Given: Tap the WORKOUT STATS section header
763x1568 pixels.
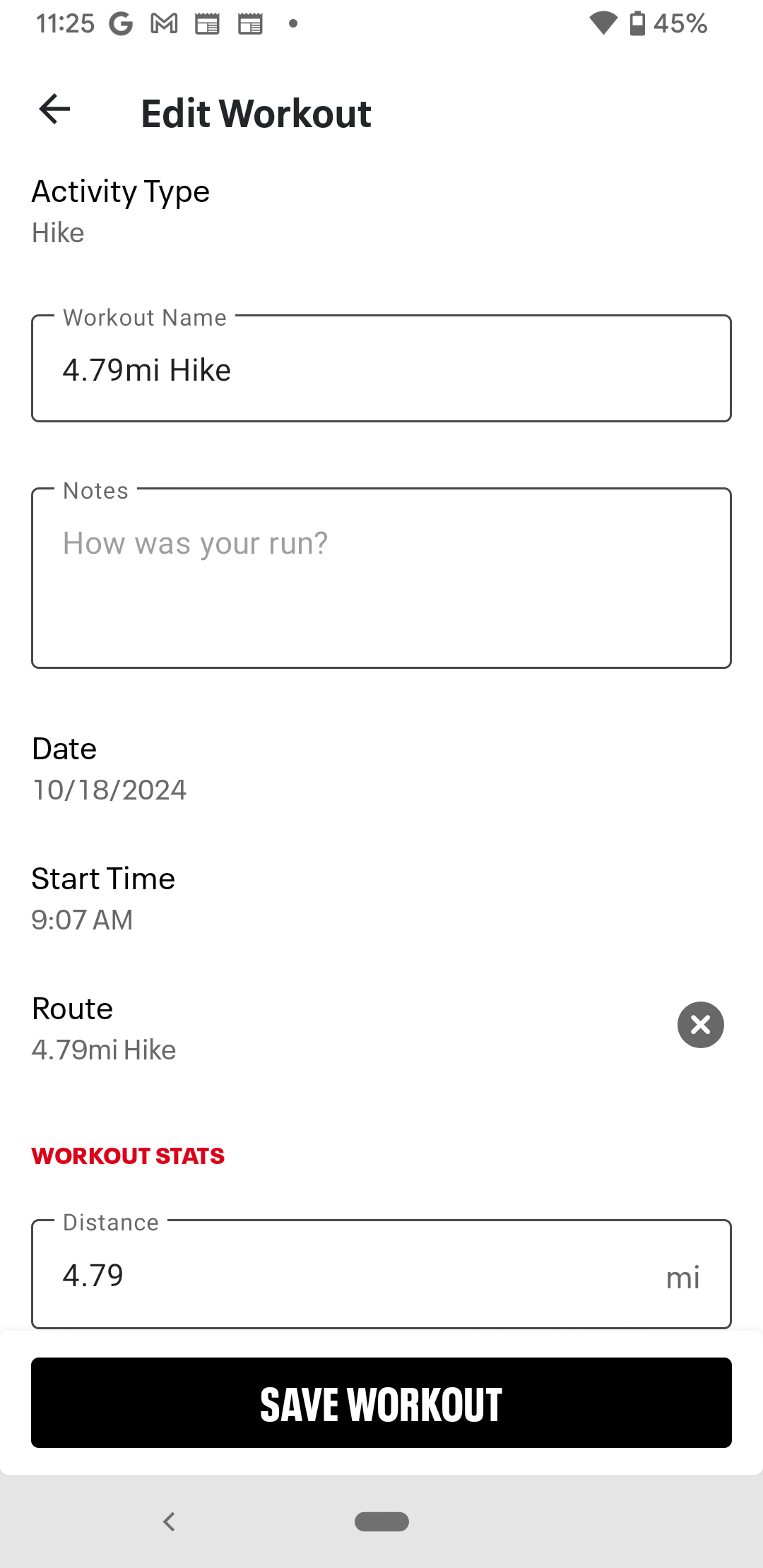Looking at the screenshot, I should click(128, 1156).
